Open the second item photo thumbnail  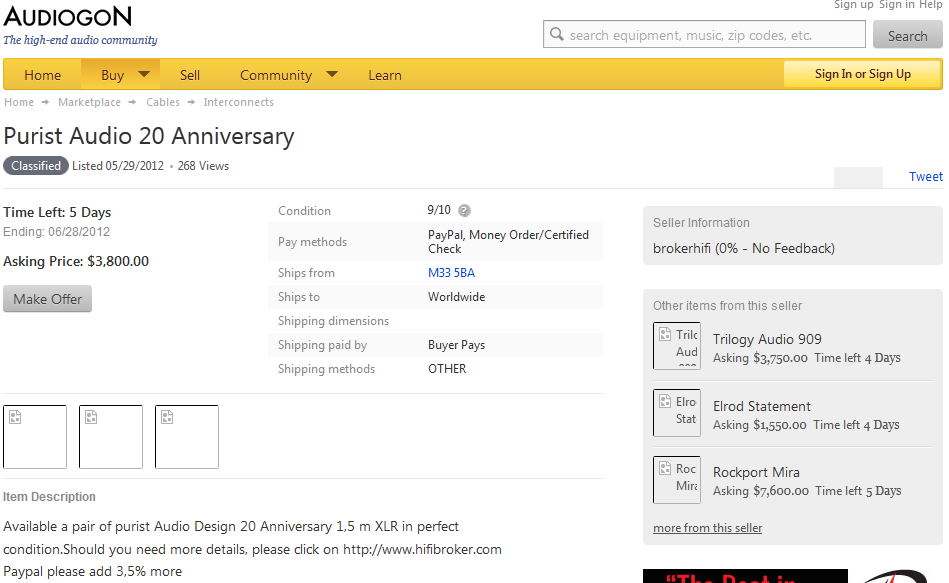(x=111, y=436)
